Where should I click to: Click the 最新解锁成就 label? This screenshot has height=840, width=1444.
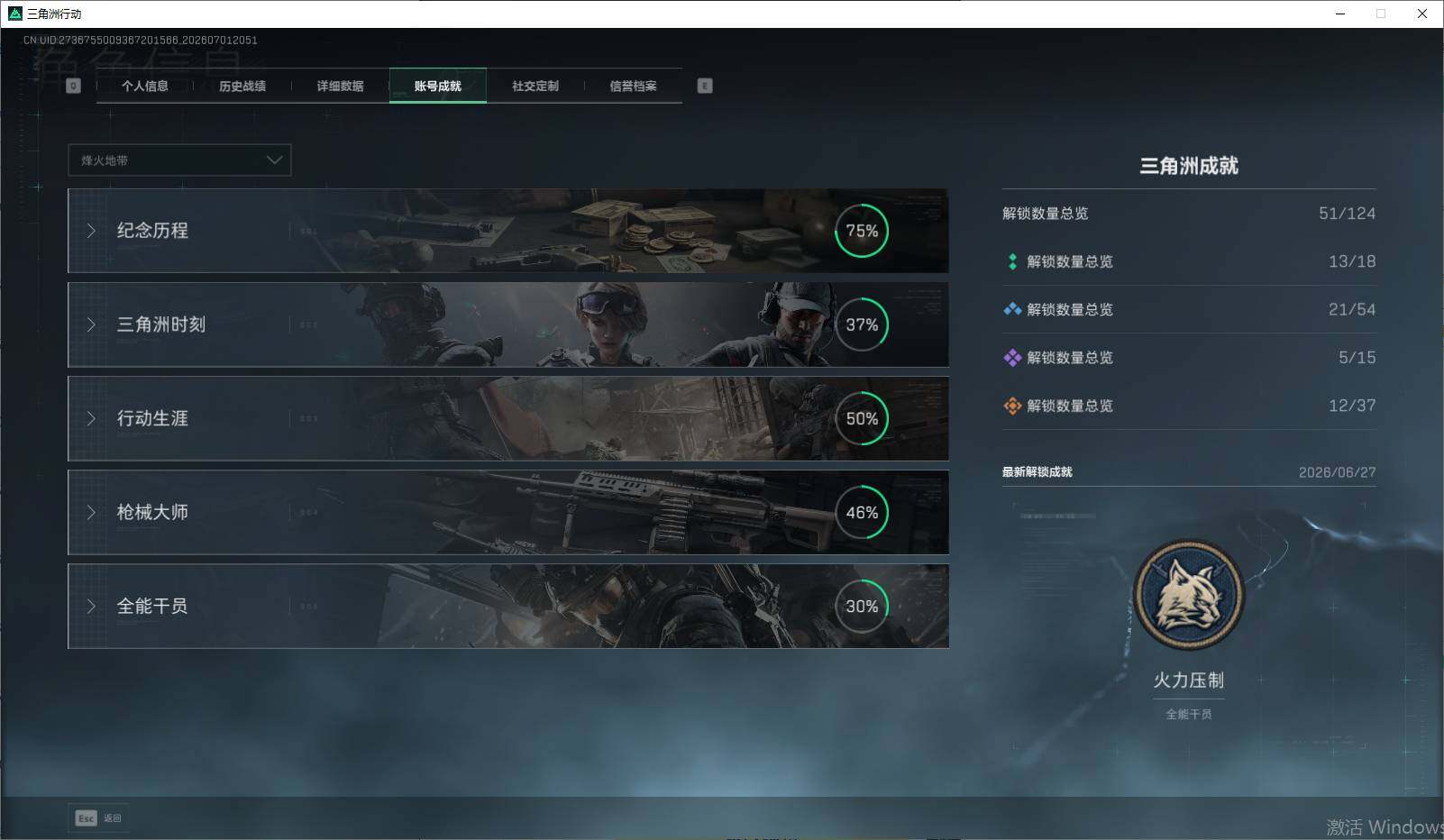coord(1037,472)
